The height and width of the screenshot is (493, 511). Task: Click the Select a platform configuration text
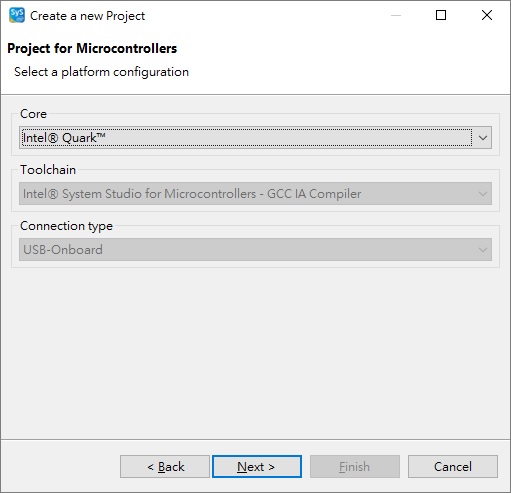tap(101, 72)
